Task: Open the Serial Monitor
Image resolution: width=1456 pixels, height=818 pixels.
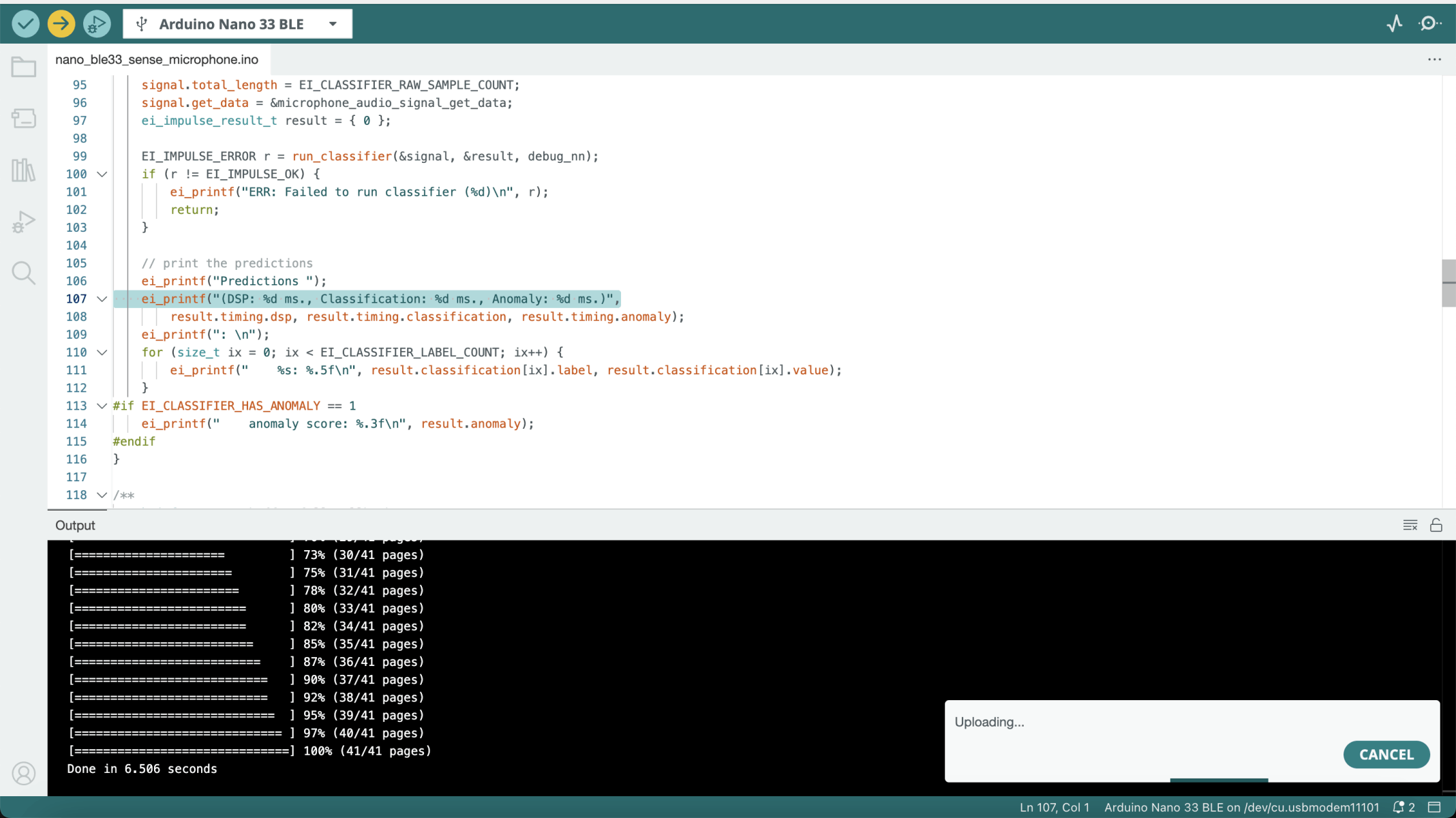Action: 1429,24
